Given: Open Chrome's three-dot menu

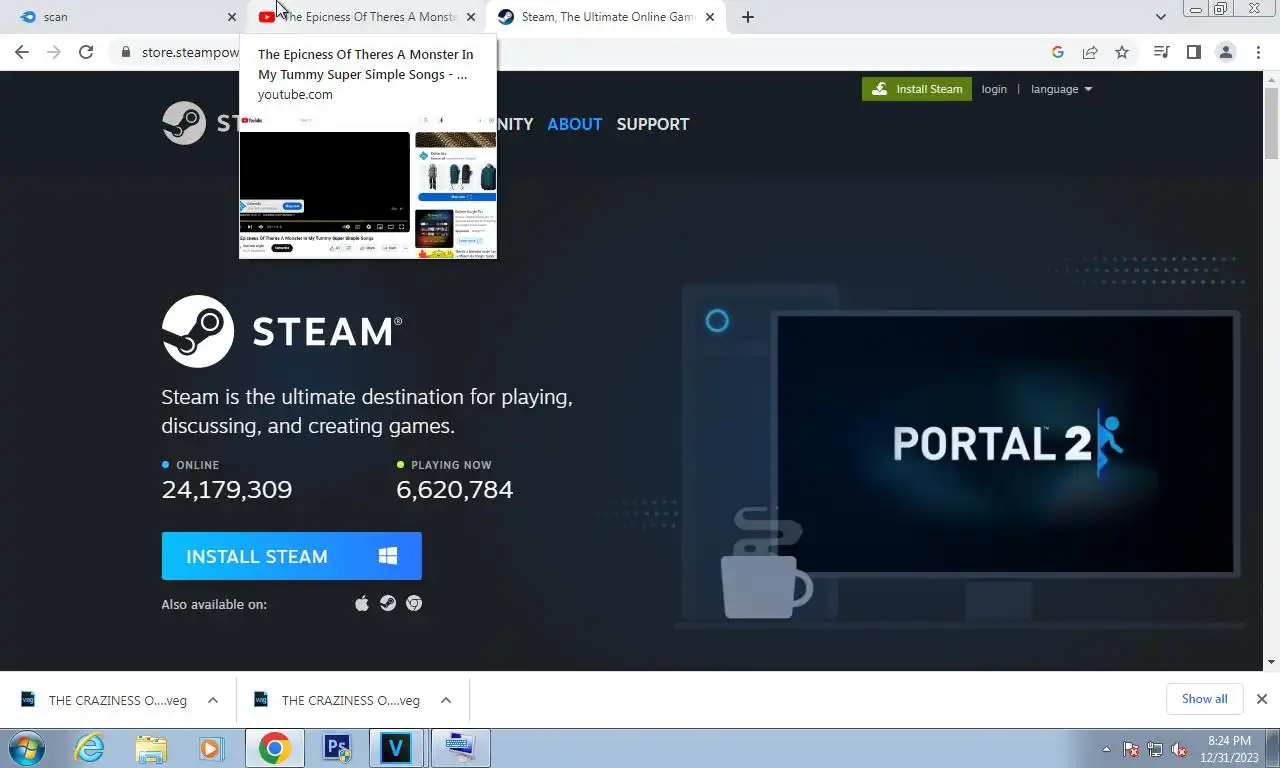Looking at the screenshot, I should 1258,53.
